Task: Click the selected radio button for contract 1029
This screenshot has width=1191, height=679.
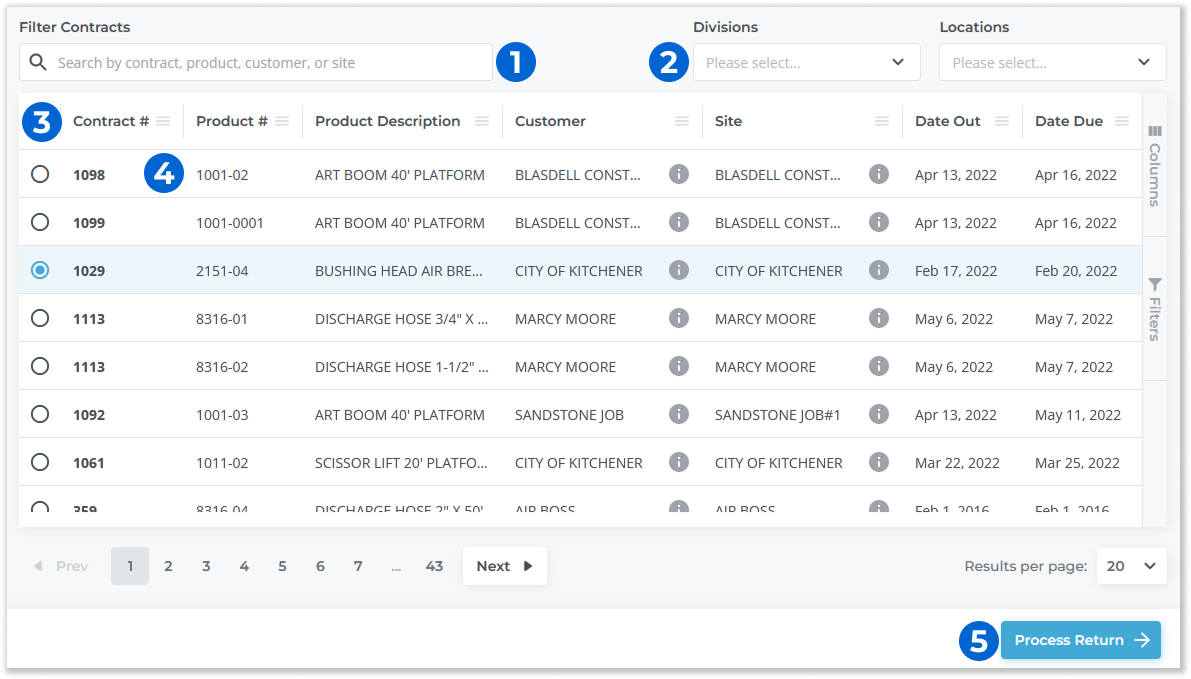Action: (40, 270)
